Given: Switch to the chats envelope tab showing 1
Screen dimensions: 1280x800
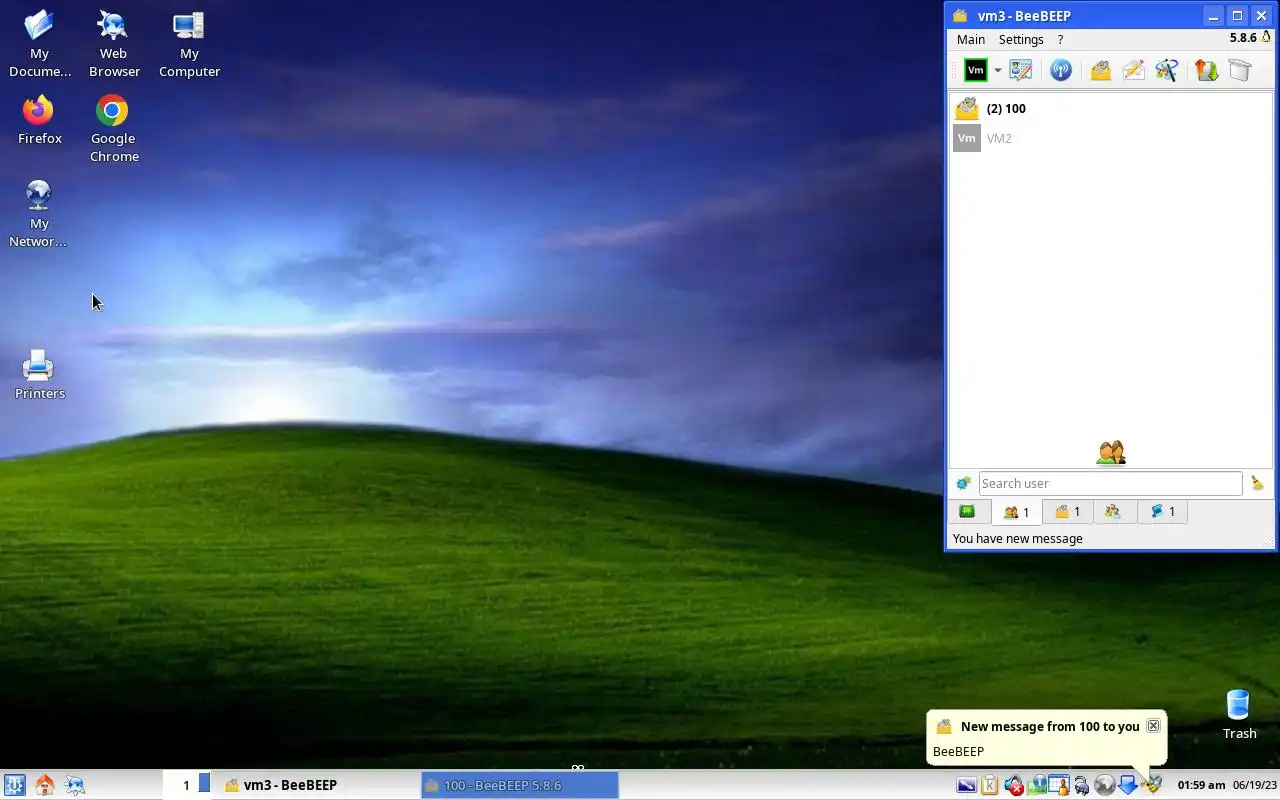Looking at the screenshot, I should pos(1067,511).
